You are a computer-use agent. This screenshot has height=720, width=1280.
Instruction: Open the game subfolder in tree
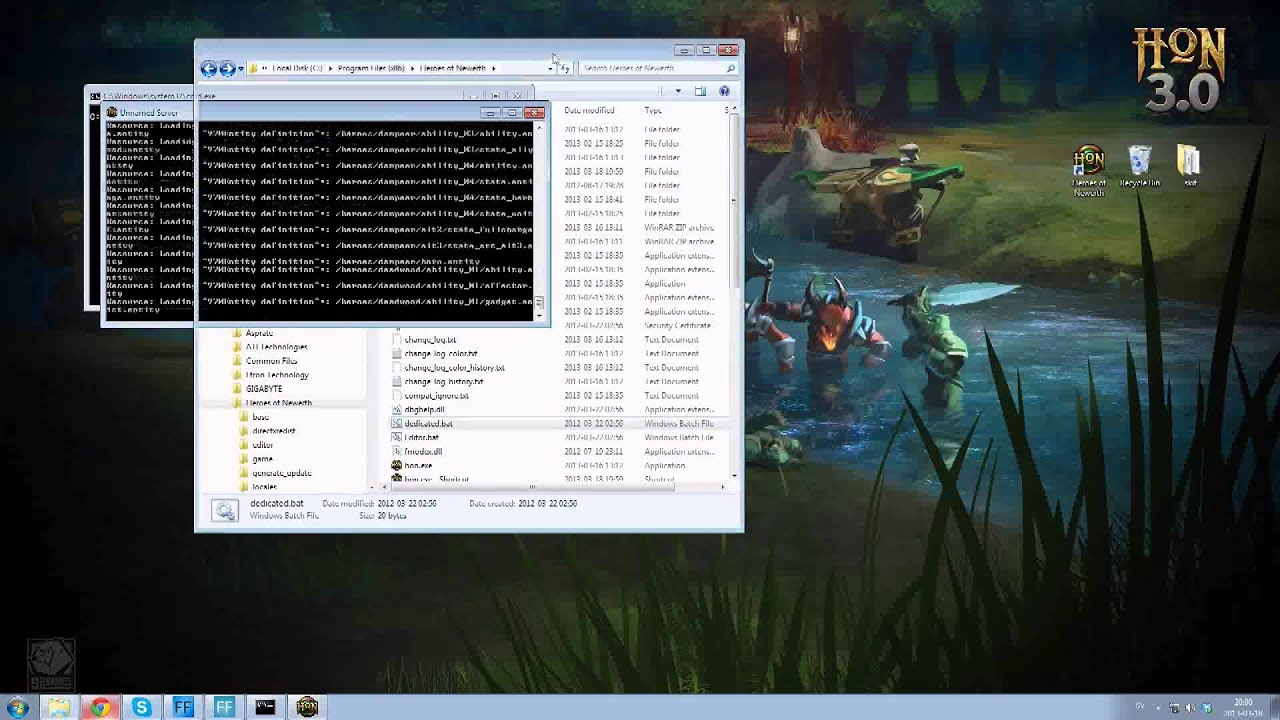(x=262, y=459)
